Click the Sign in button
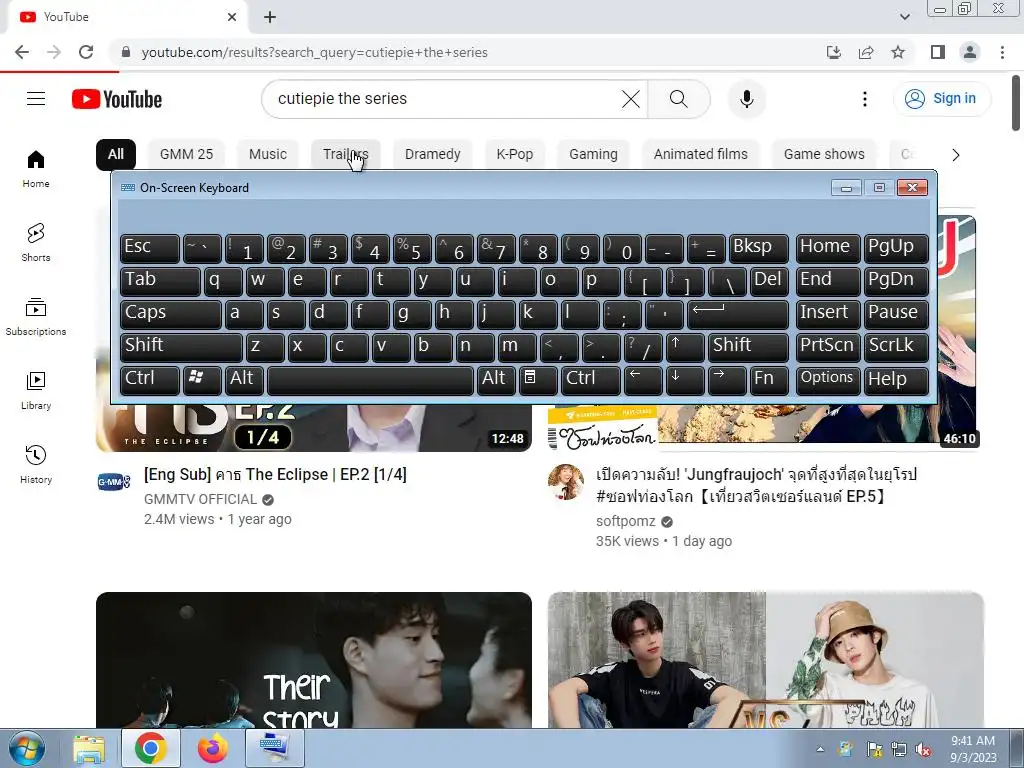 942,99
